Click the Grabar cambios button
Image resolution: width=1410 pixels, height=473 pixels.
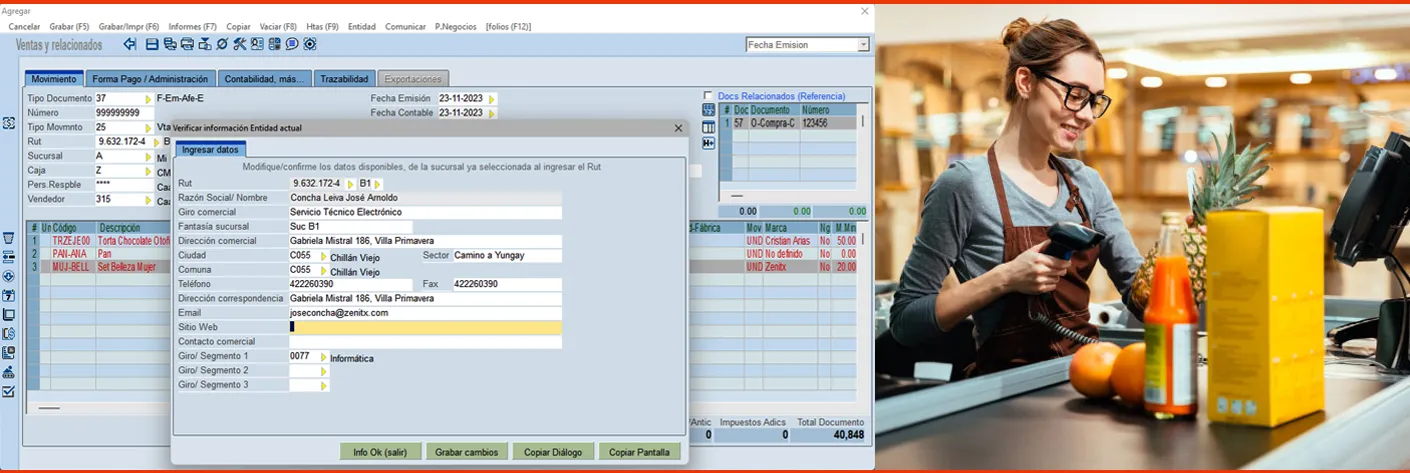tap(467, 452)
